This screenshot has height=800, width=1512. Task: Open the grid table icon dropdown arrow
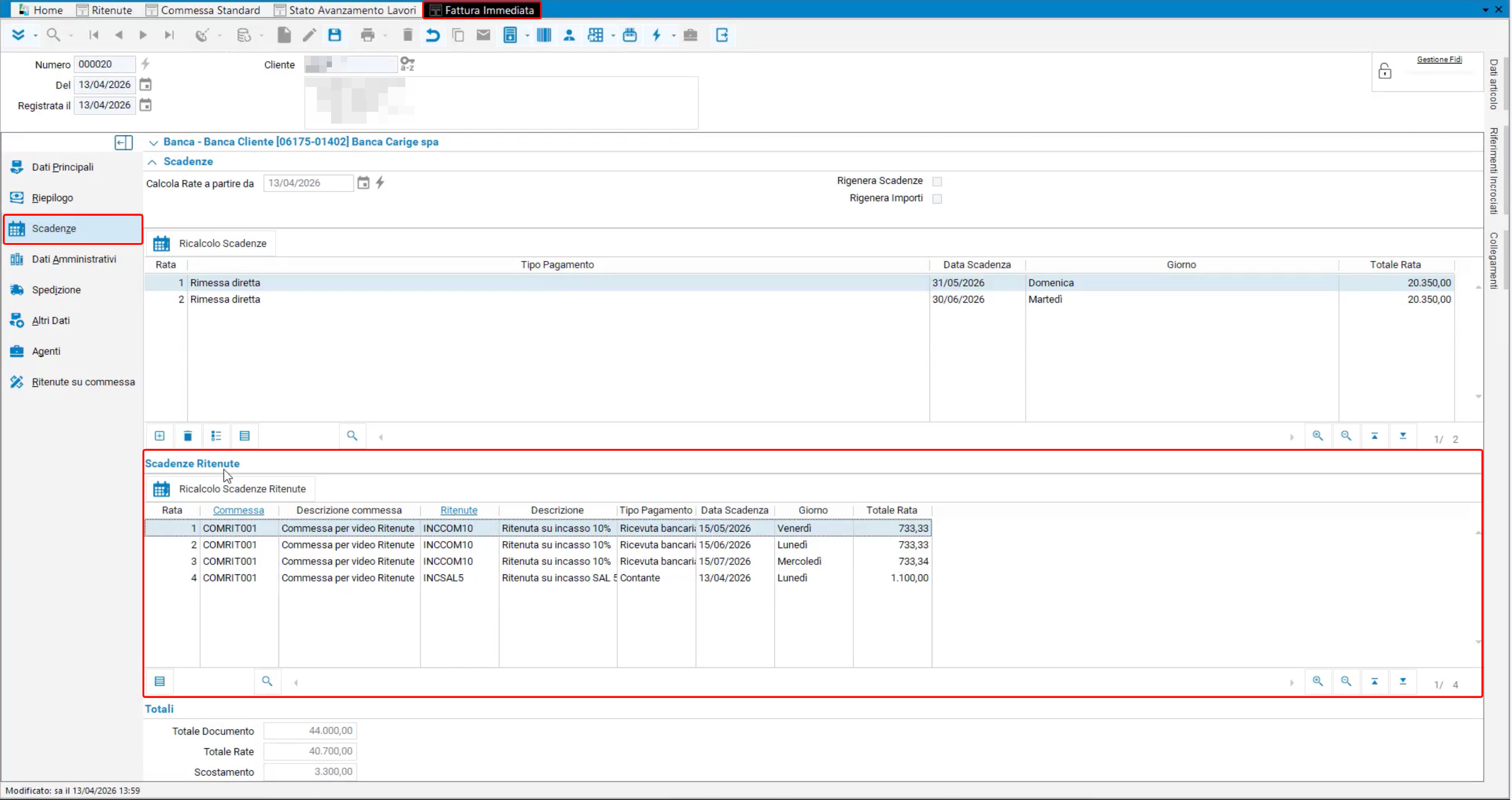tap(613, 36)
